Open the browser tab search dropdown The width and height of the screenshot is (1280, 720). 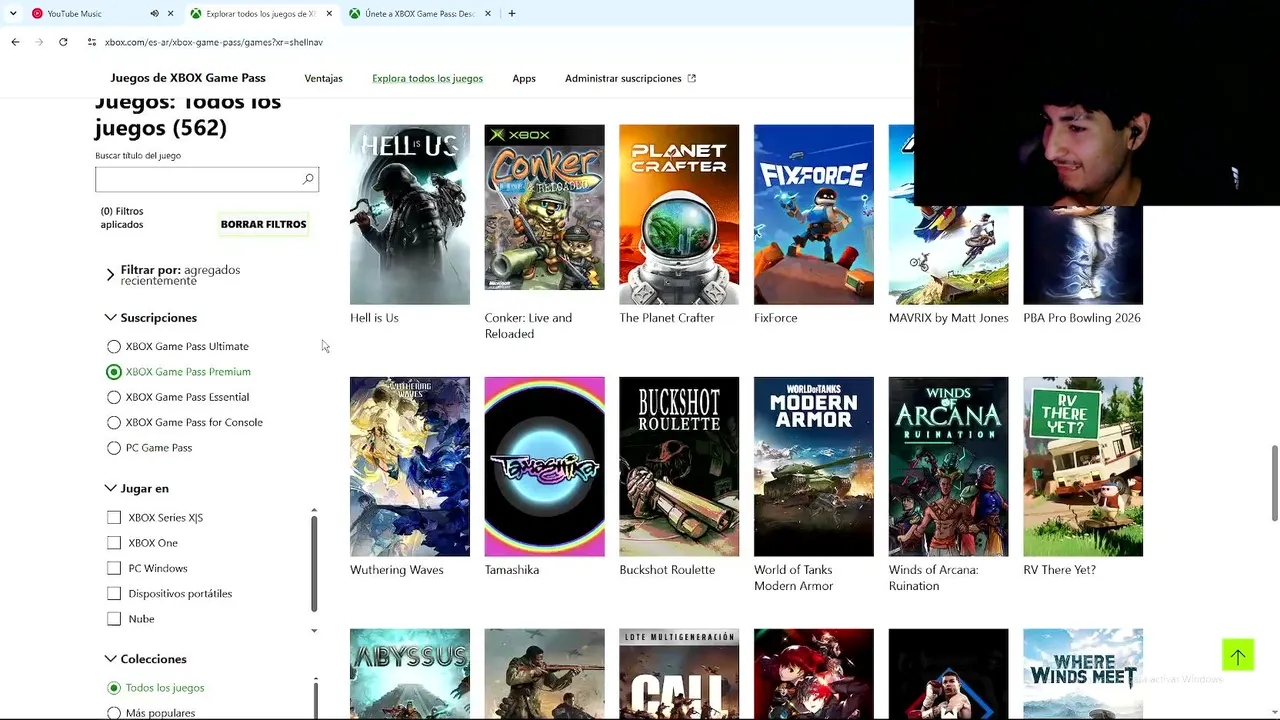pos(13,13)
